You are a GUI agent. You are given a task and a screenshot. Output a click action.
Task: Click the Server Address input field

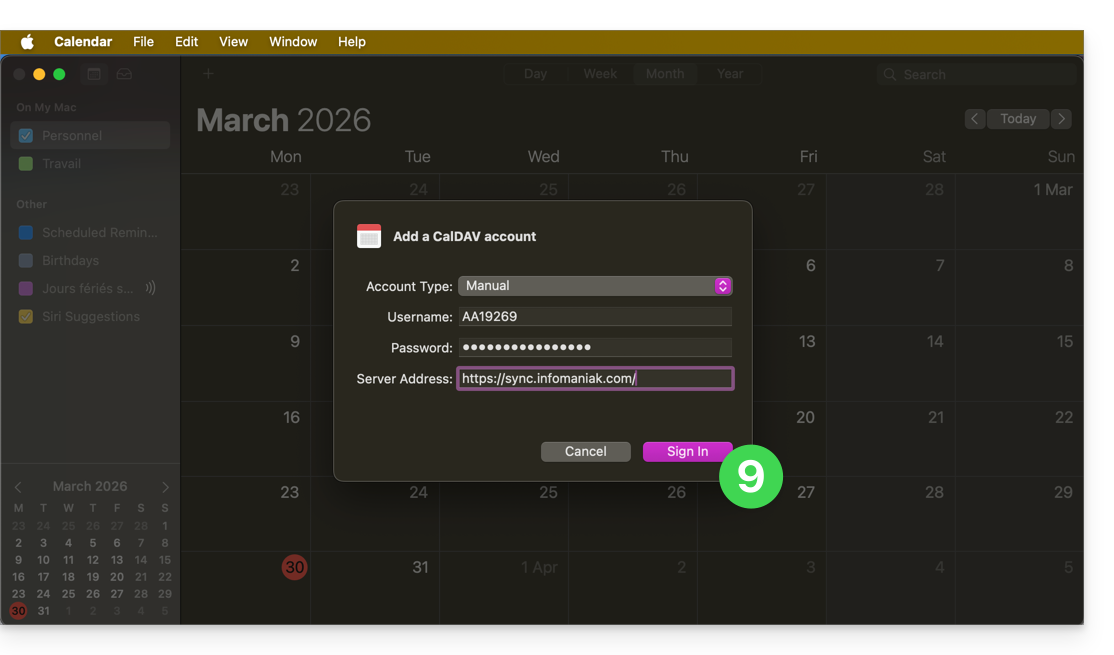pos(595,379)
